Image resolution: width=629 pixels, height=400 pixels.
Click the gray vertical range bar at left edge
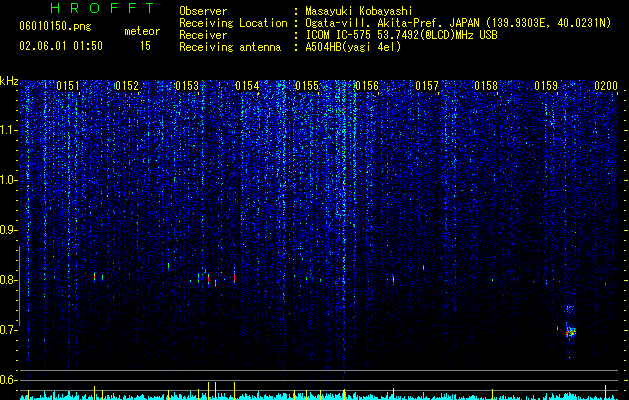[19, 286]
